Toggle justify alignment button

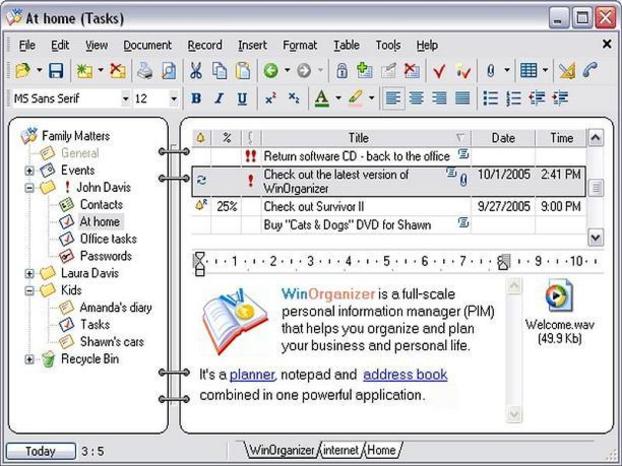[463, 98]
